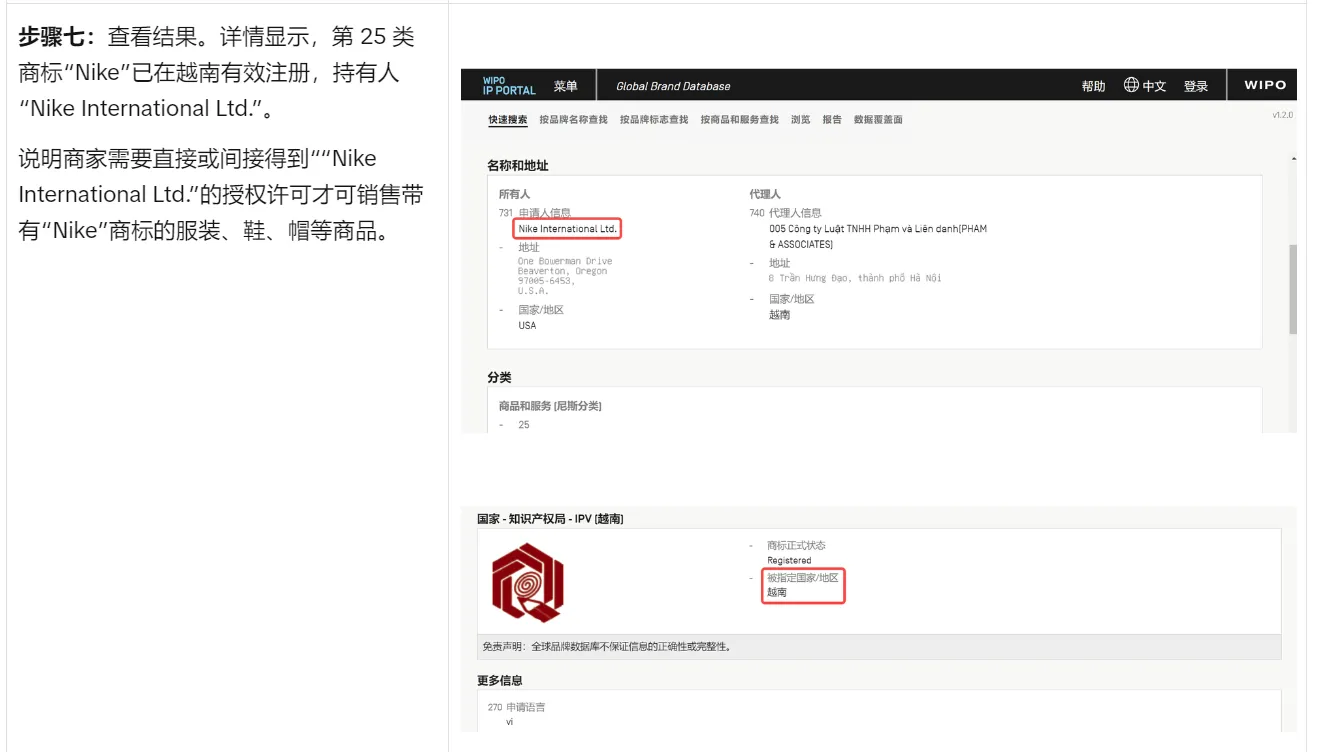Screen dimensions: 1328x752
Task: Select the Registered status value
Action: [x=789, y=560]
